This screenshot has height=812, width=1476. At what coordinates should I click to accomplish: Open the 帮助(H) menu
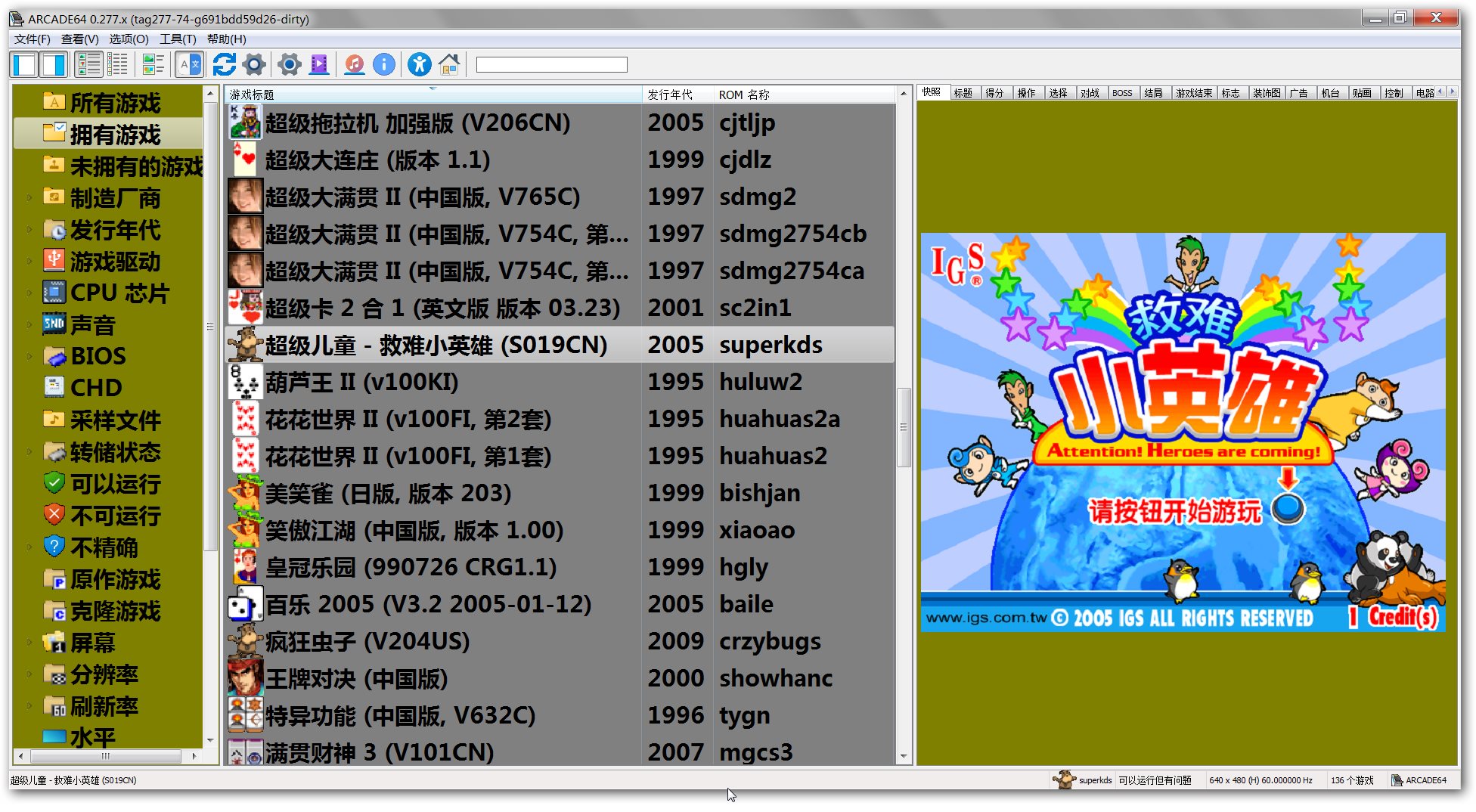click(226, 39)
